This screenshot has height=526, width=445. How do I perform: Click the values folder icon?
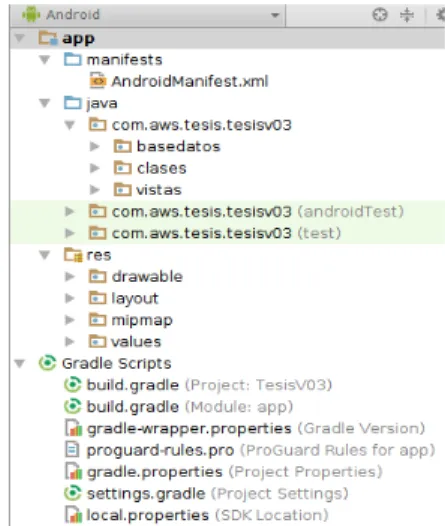[98, 341]
